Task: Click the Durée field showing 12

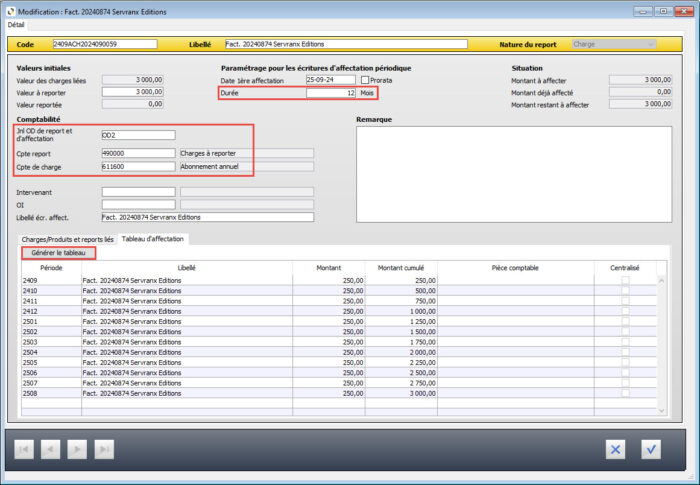Action: (331, 92)
